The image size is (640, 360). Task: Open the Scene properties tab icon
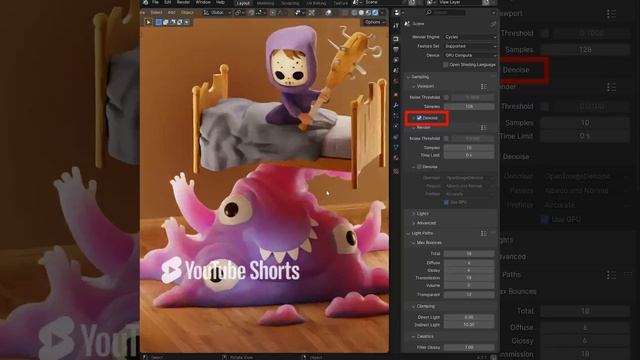[396, 71]
